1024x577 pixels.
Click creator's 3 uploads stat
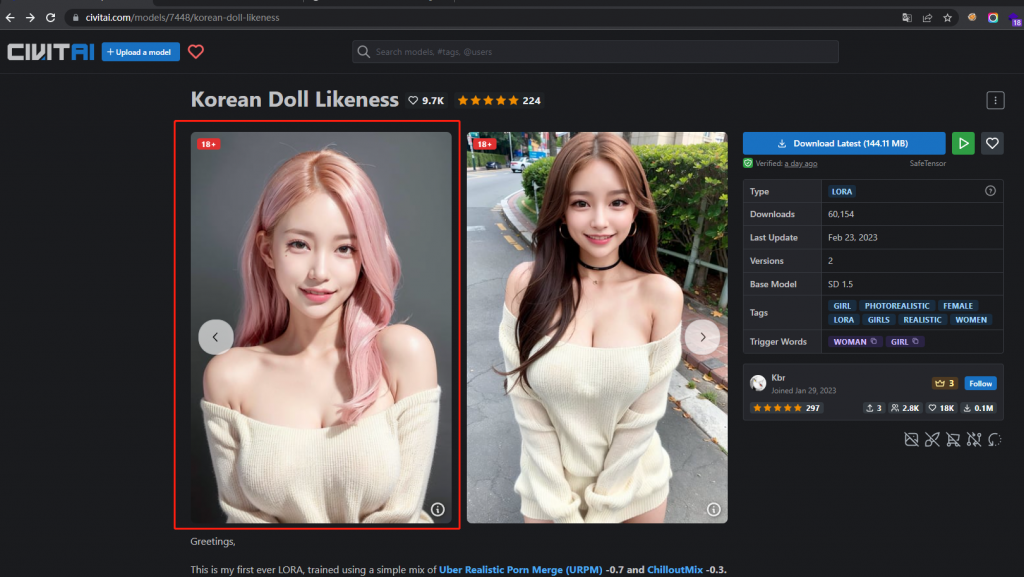[873, 408]
